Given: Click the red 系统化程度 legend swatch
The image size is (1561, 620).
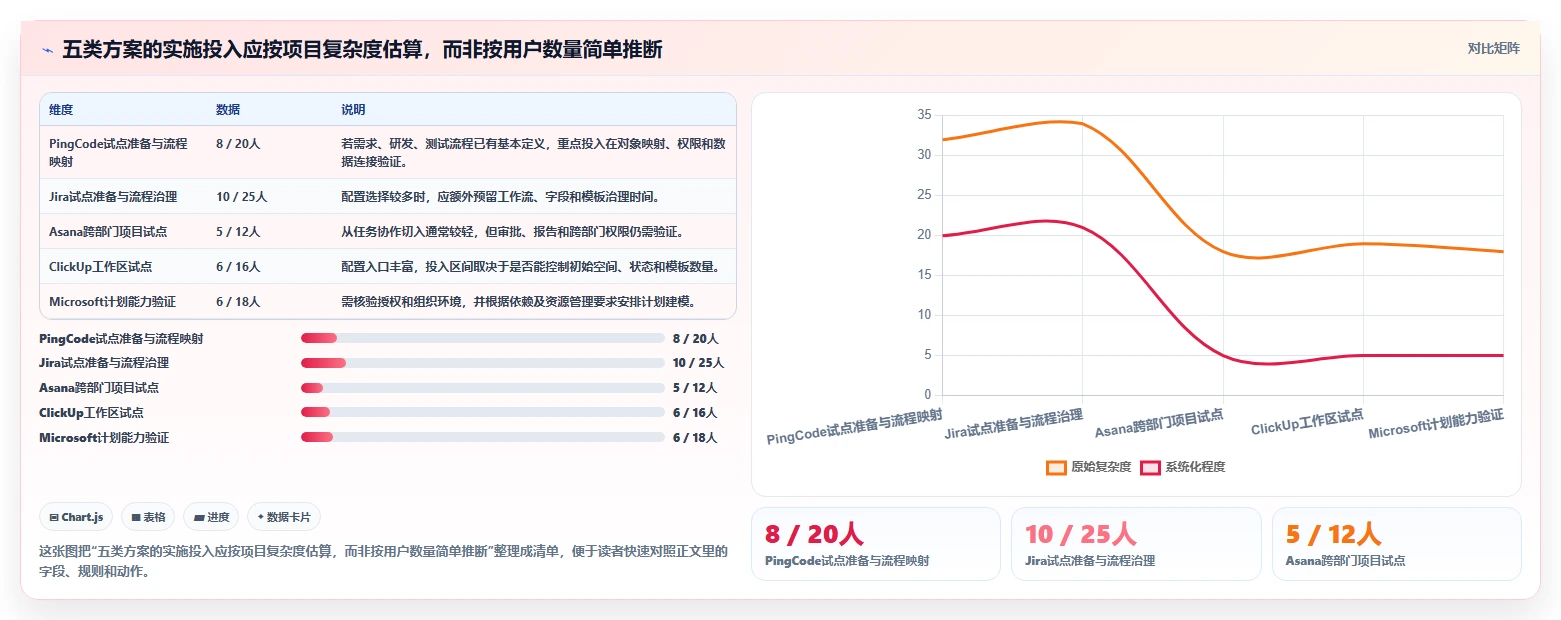Looking at the screenshot, I should coord(1150,467).
